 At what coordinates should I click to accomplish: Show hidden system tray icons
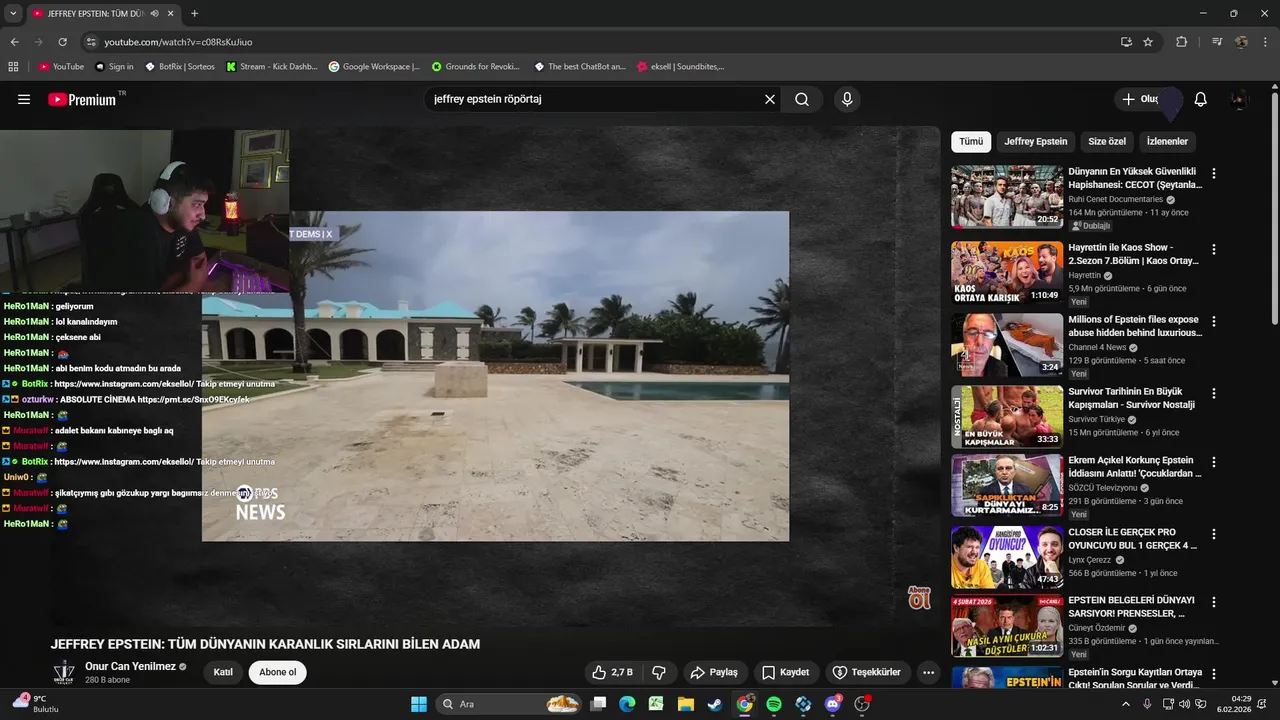(1126, 704)
